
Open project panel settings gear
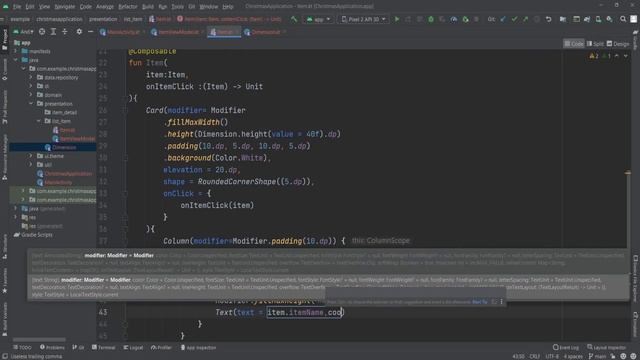tap(79, 31)
